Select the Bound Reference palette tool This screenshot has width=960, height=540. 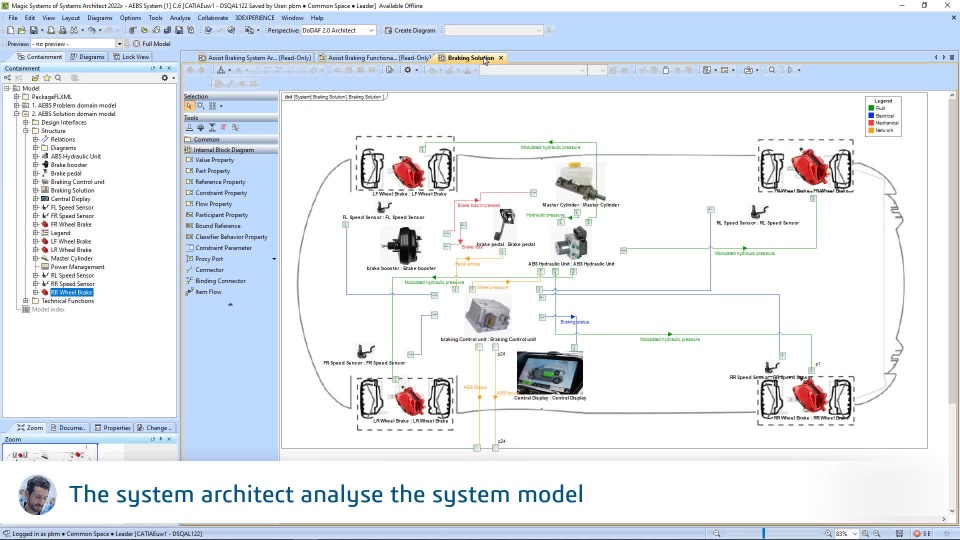(217, 226)
